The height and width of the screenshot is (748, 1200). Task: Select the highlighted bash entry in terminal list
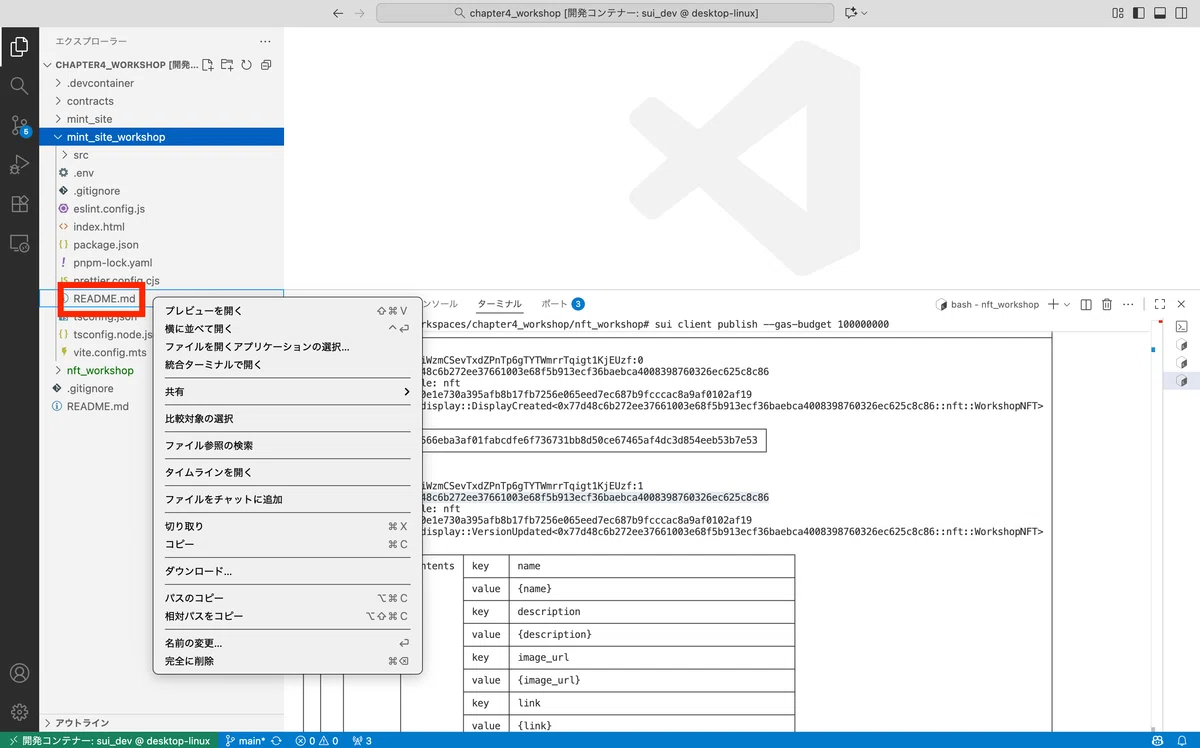coord(1181,381)
